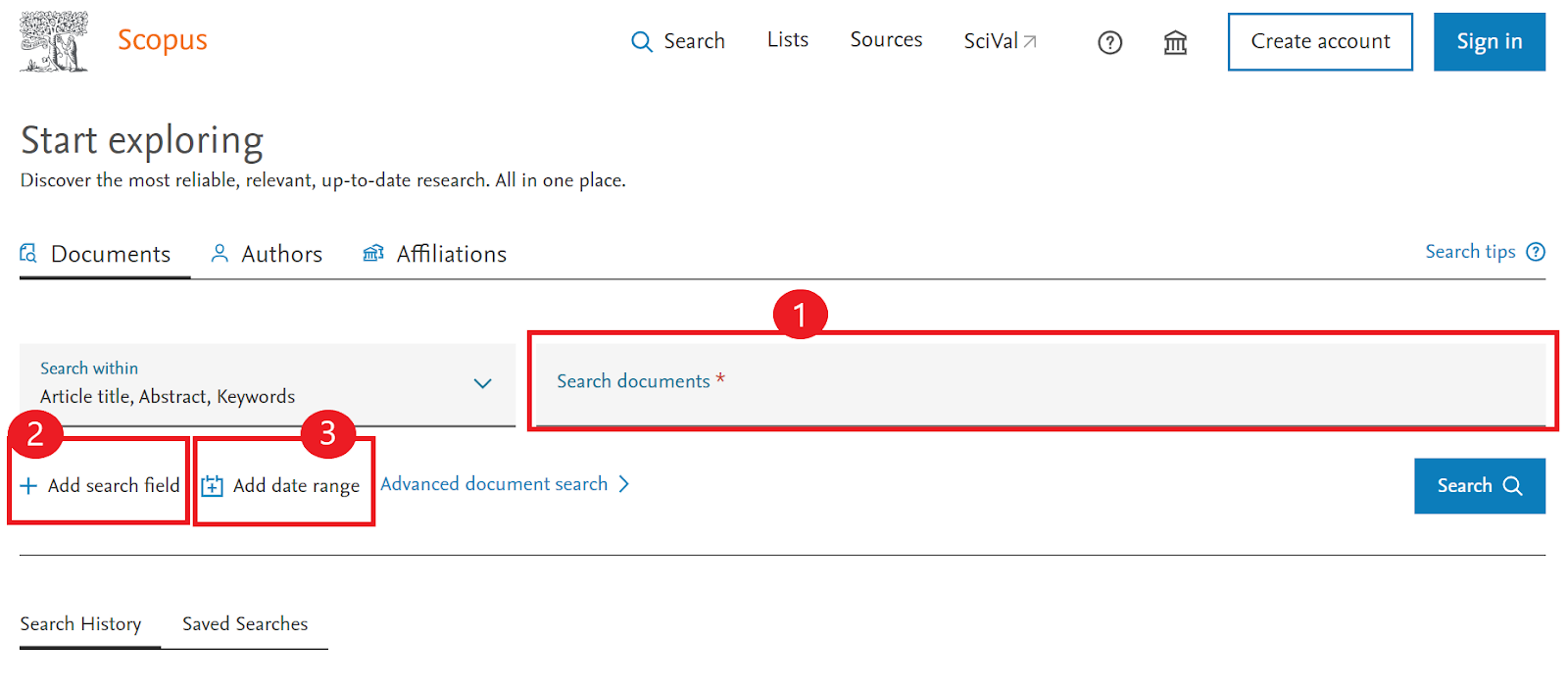Switch to the Authors tab
This screenshot has width=1568, height=688.
click(267, 255)
